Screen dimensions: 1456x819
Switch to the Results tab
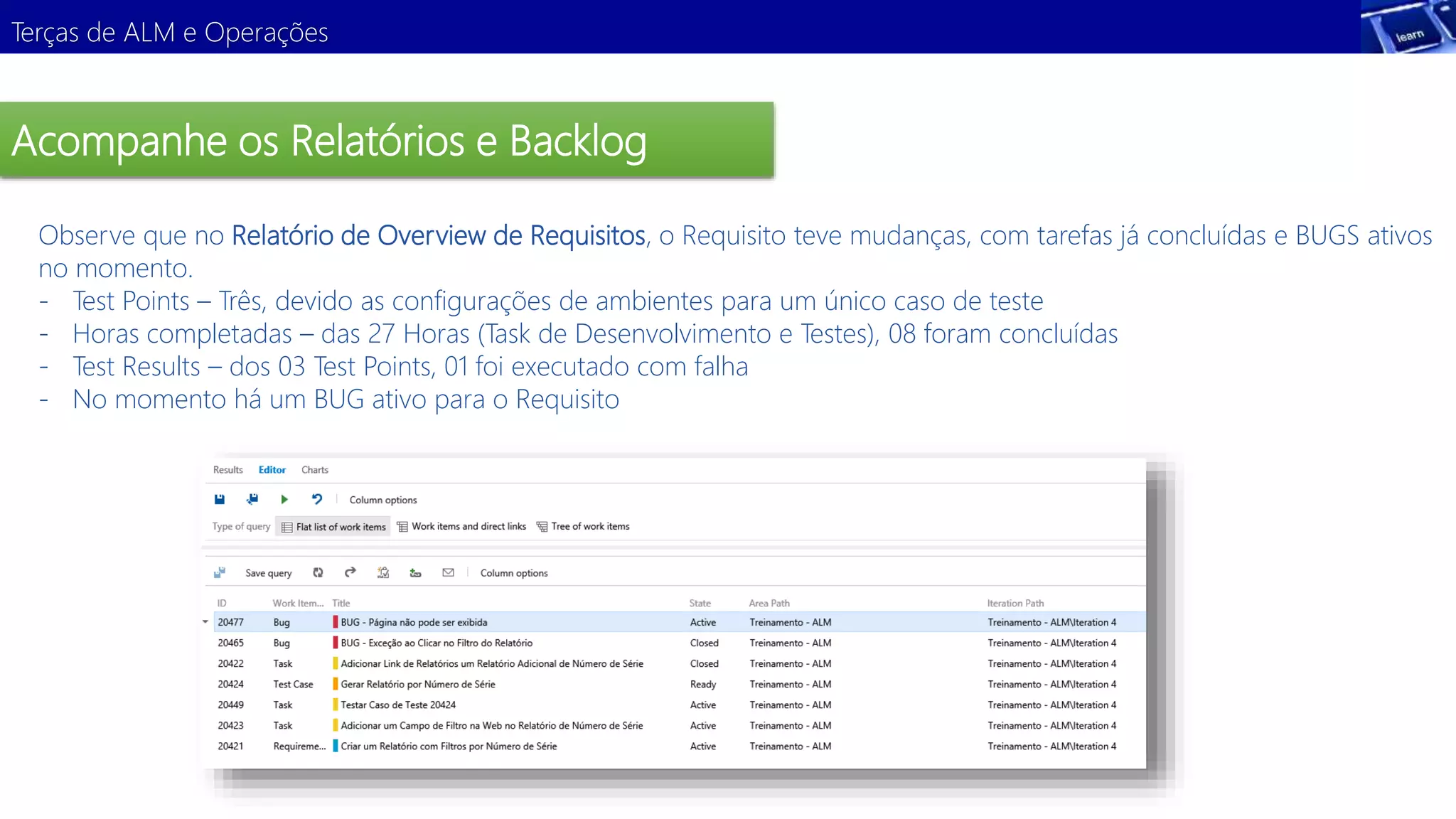pyautogui.click(x=228, y=470)
